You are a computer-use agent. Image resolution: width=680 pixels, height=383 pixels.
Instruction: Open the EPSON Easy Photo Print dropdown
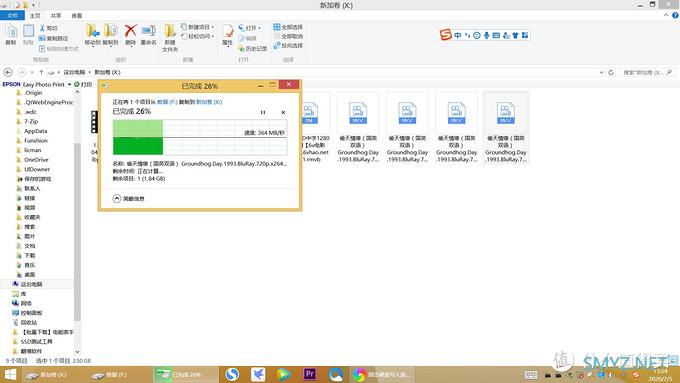click(x=69, y=85)
